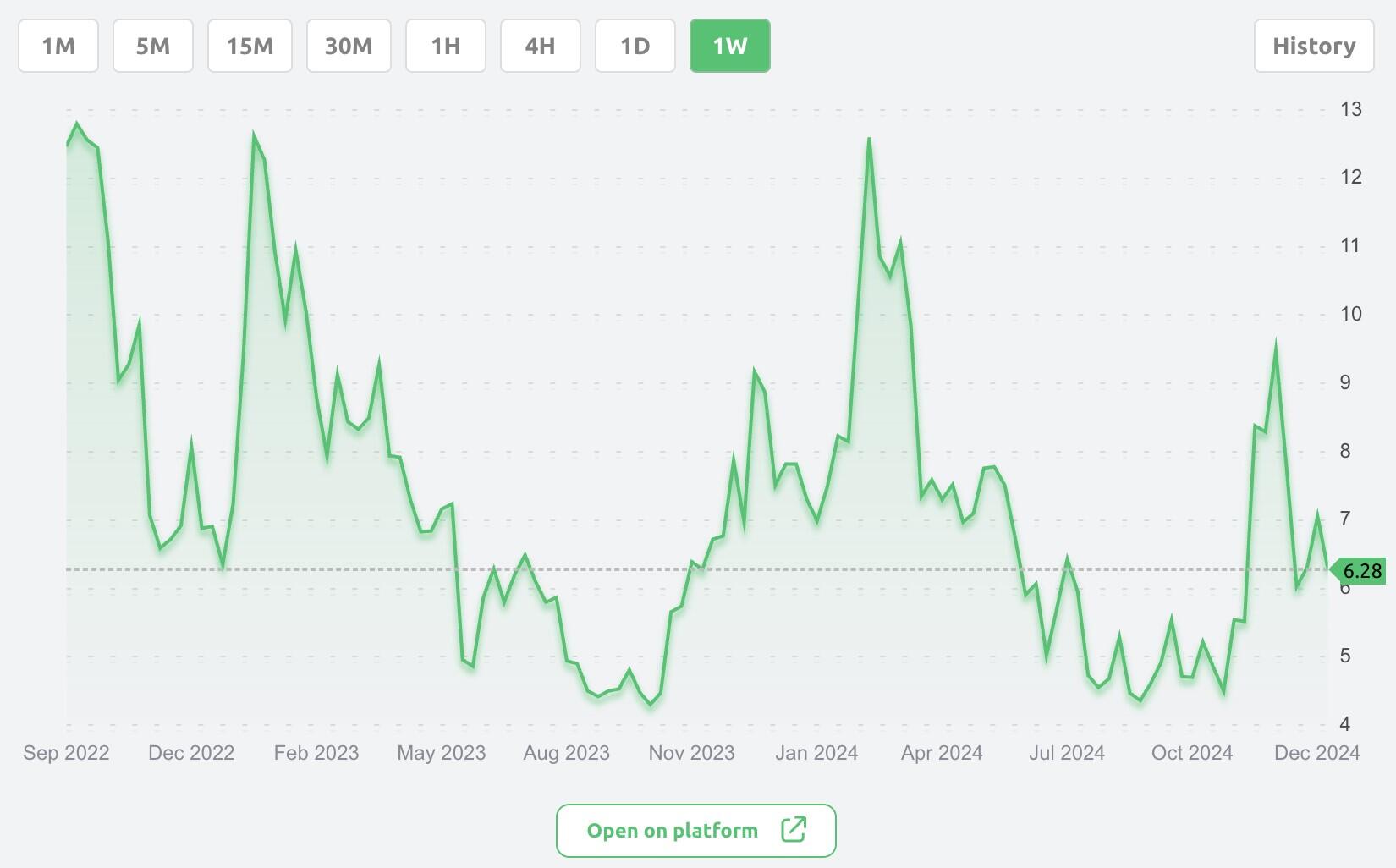Click the Open on platform button text
Viewport: 1396px width, 868px height.
[673, 831]
